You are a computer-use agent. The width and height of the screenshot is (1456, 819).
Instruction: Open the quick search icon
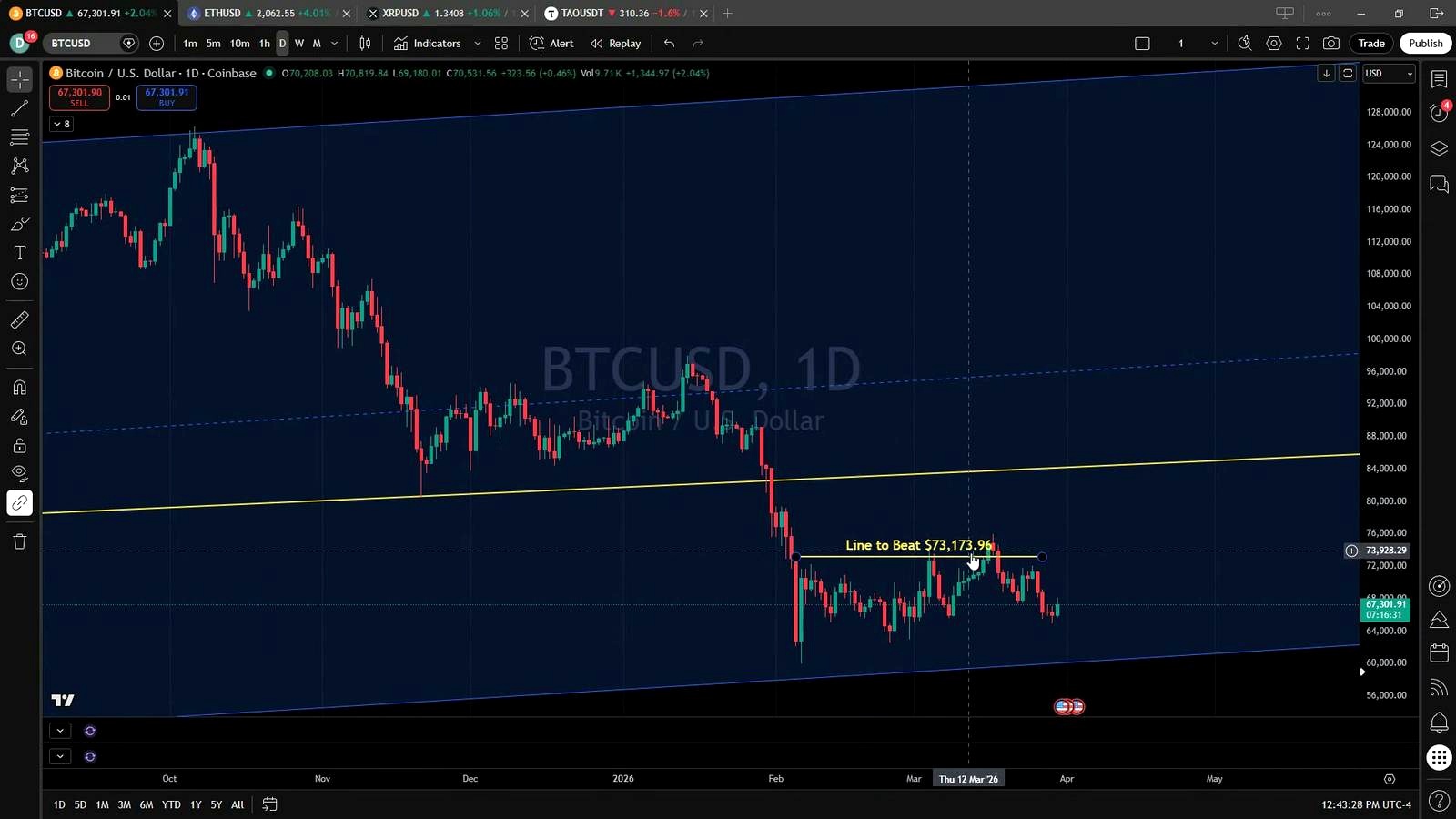point(1245,43)
